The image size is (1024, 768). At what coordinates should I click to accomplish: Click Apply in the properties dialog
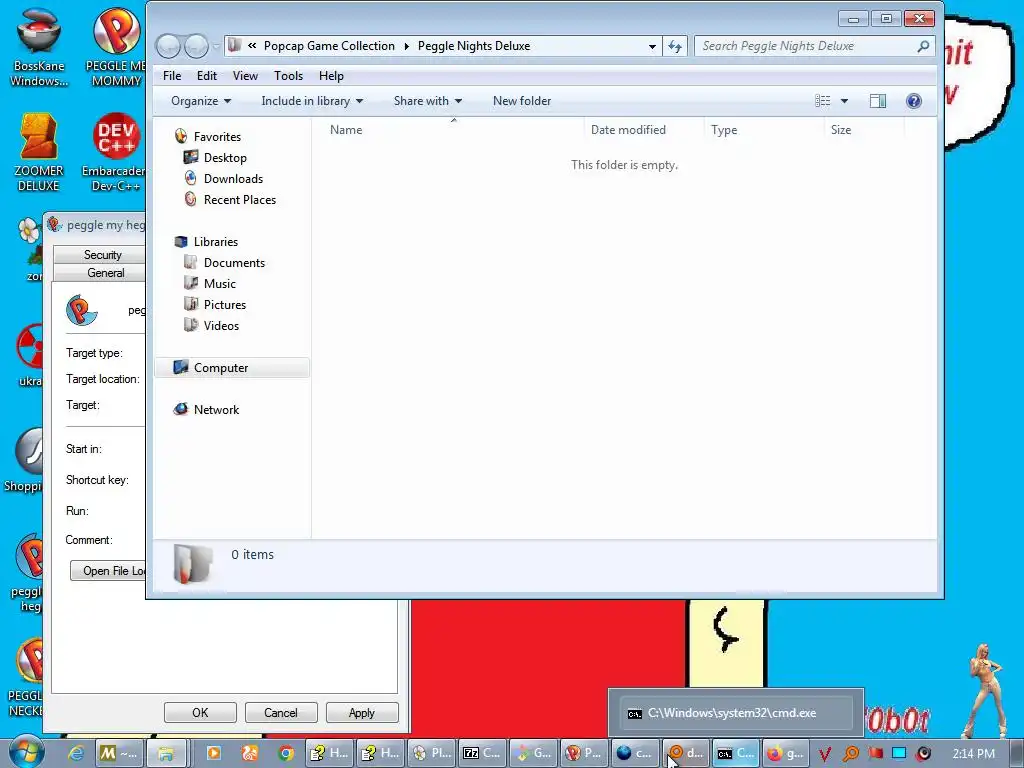[x=362, y=712]
